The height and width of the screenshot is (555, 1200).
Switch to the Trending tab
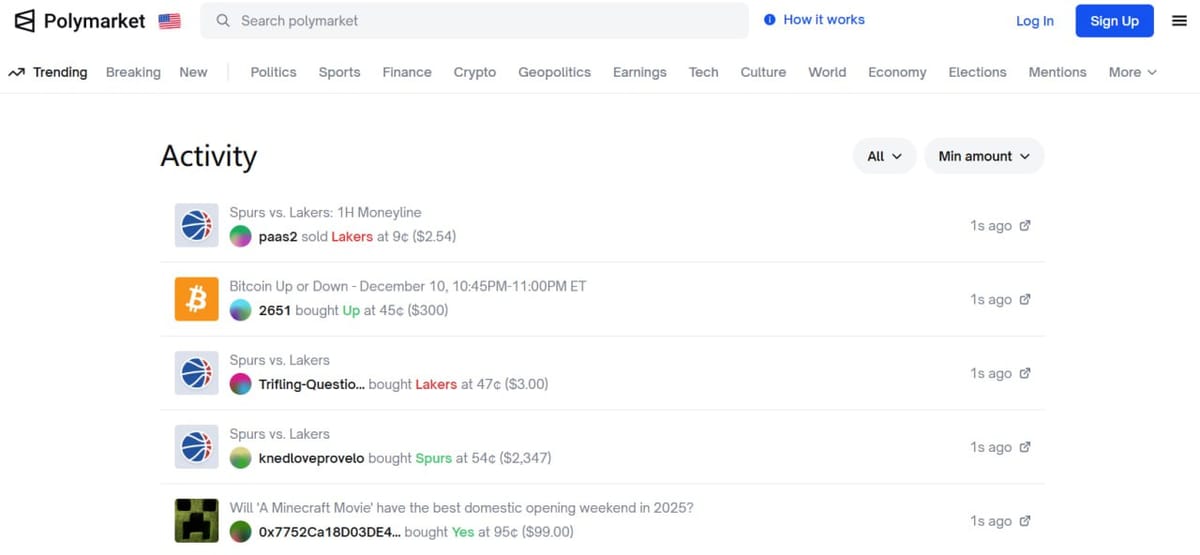(x=48, y=72)
